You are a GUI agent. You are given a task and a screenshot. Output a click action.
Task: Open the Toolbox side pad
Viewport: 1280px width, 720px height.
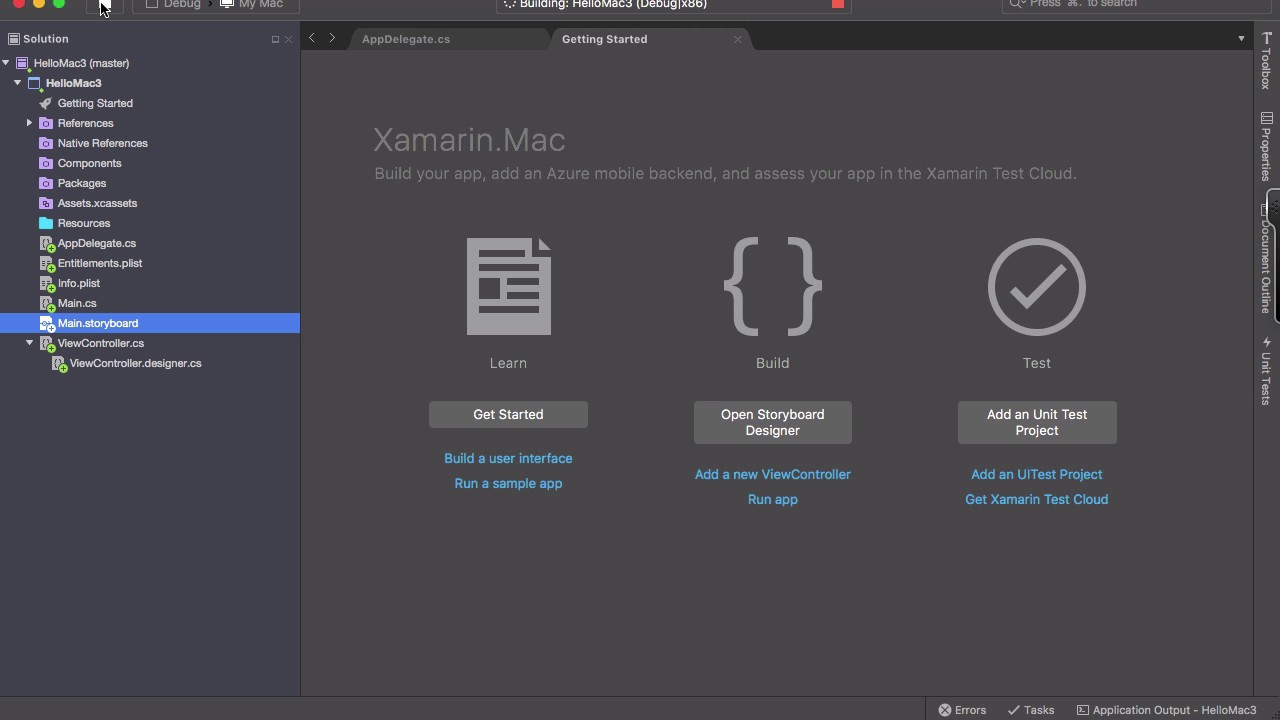coord(1266,61)
